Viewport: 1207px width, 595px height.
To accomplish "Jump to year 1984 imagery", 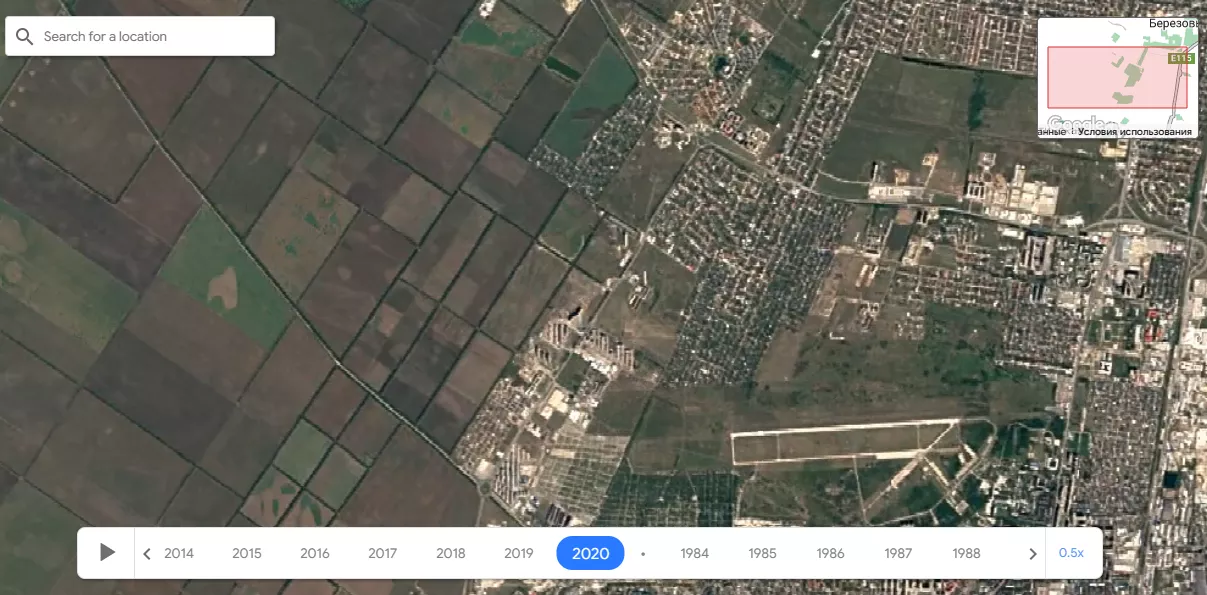I will (695, 553).
